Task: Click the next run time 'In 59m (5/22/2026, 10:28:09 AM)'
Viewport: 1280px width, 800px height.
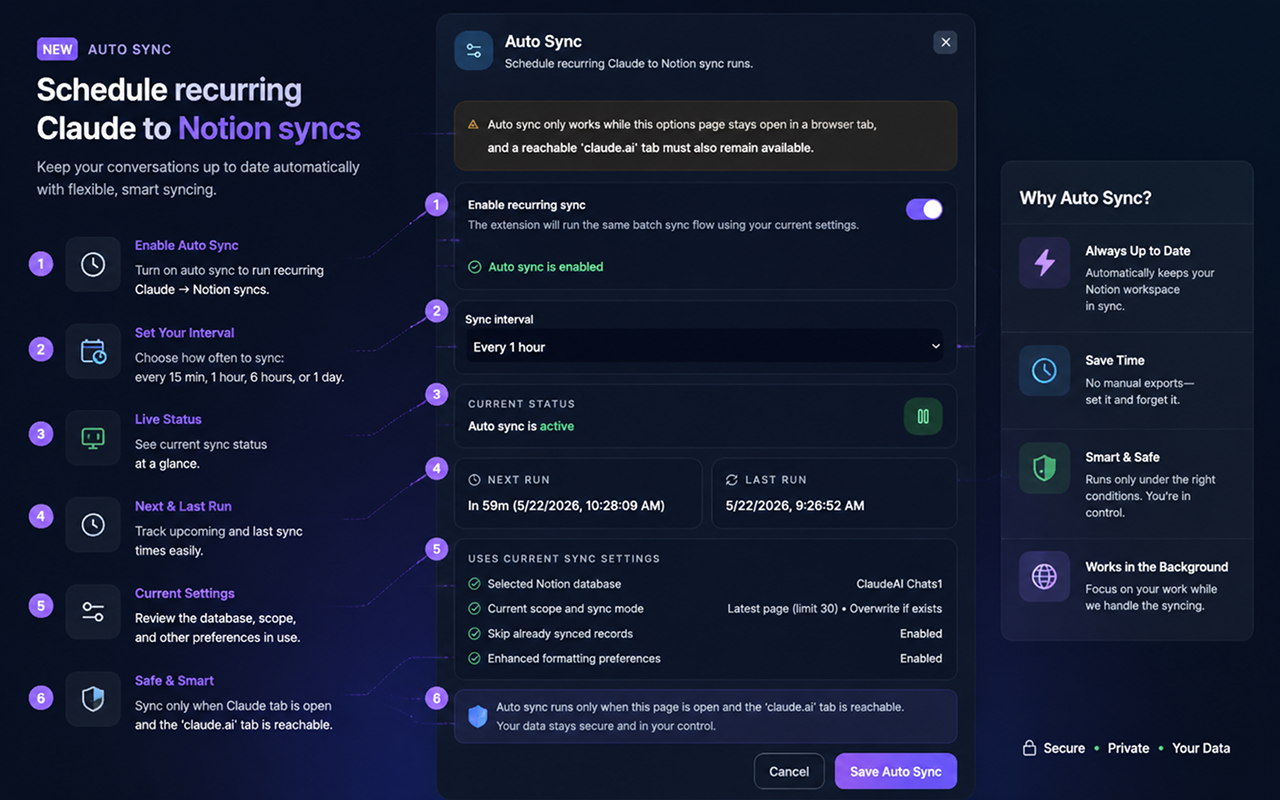Action: (566, 505)
